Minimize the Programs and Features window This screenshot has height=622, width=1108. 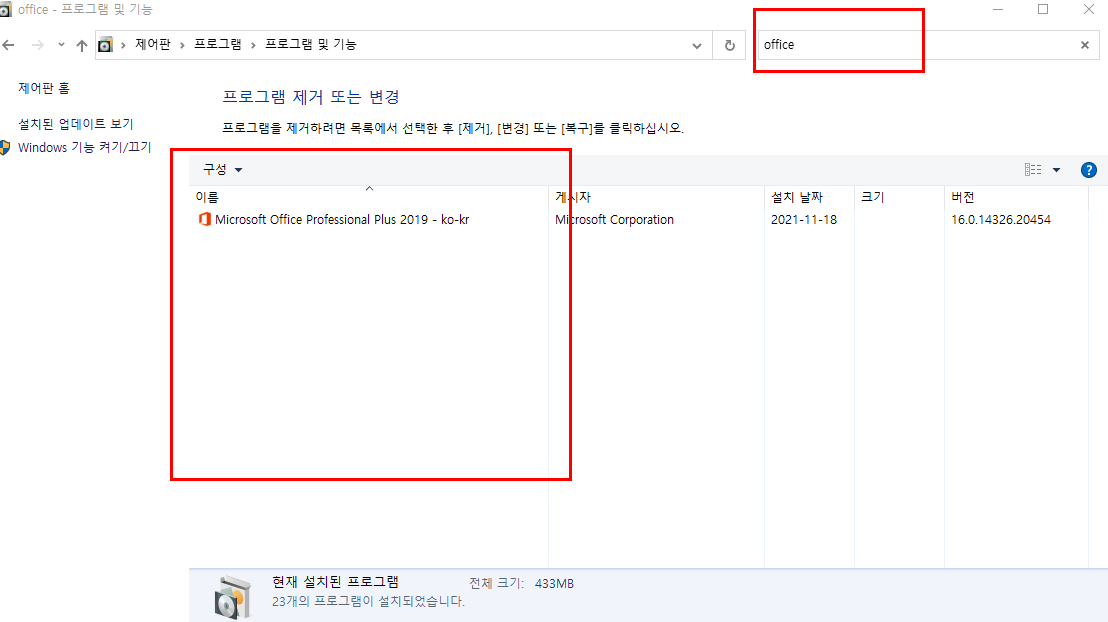coord(998,9)
